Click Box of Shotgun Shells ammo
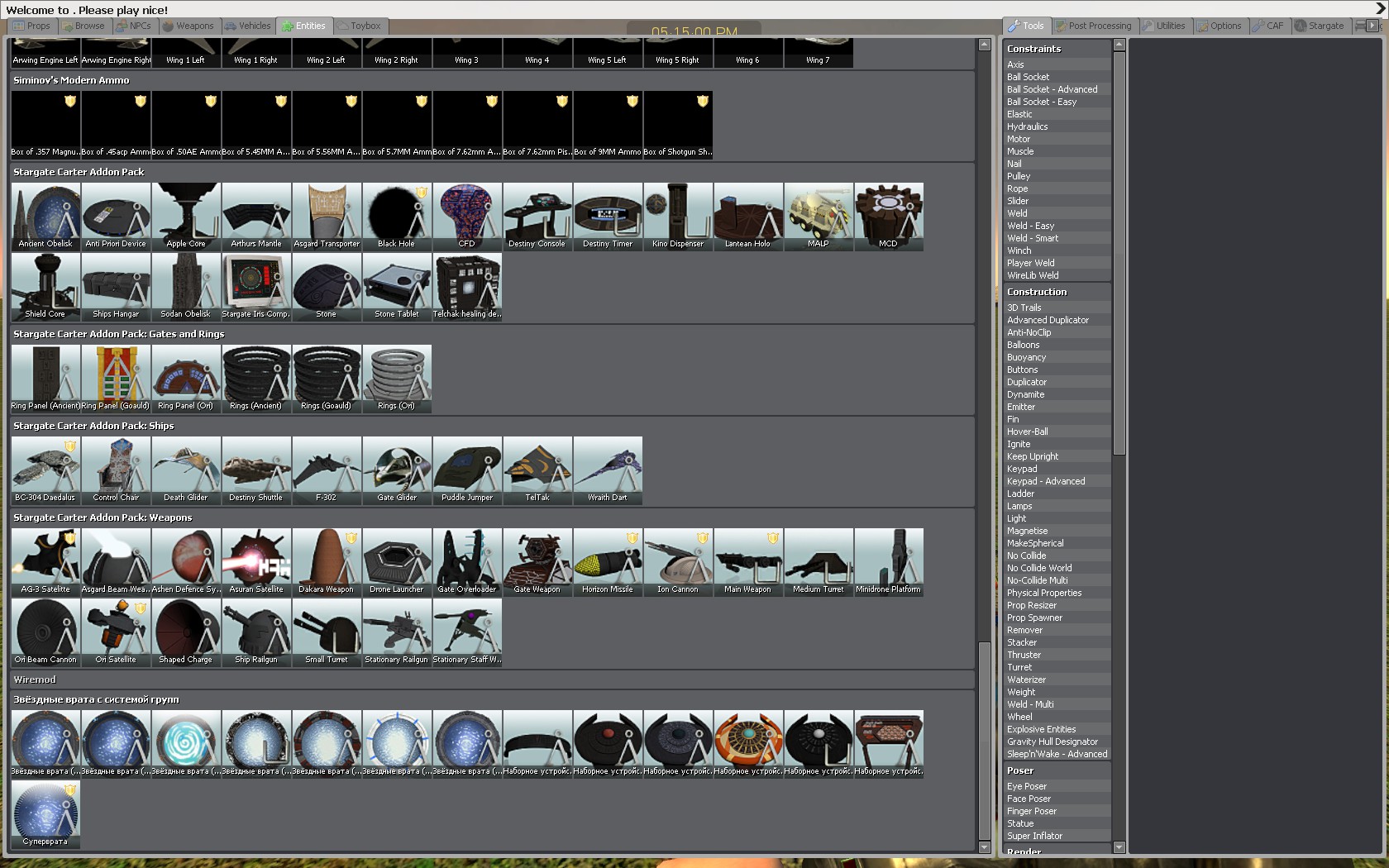Viewport: 1389px width, 868px height. pyautogui.click(x=678, y=123)
